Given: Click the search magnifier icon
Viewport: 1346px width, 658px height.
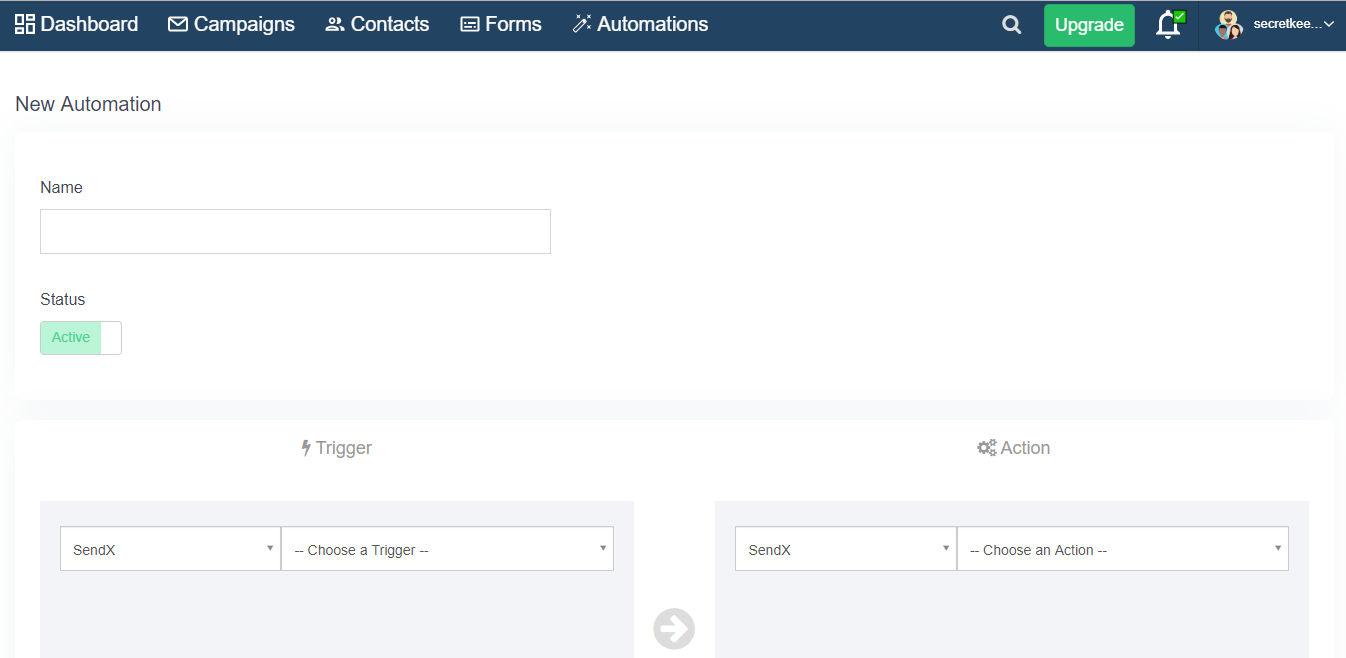Looking at the screenshot, I should pyautogui.click(x=1012, y=25).
